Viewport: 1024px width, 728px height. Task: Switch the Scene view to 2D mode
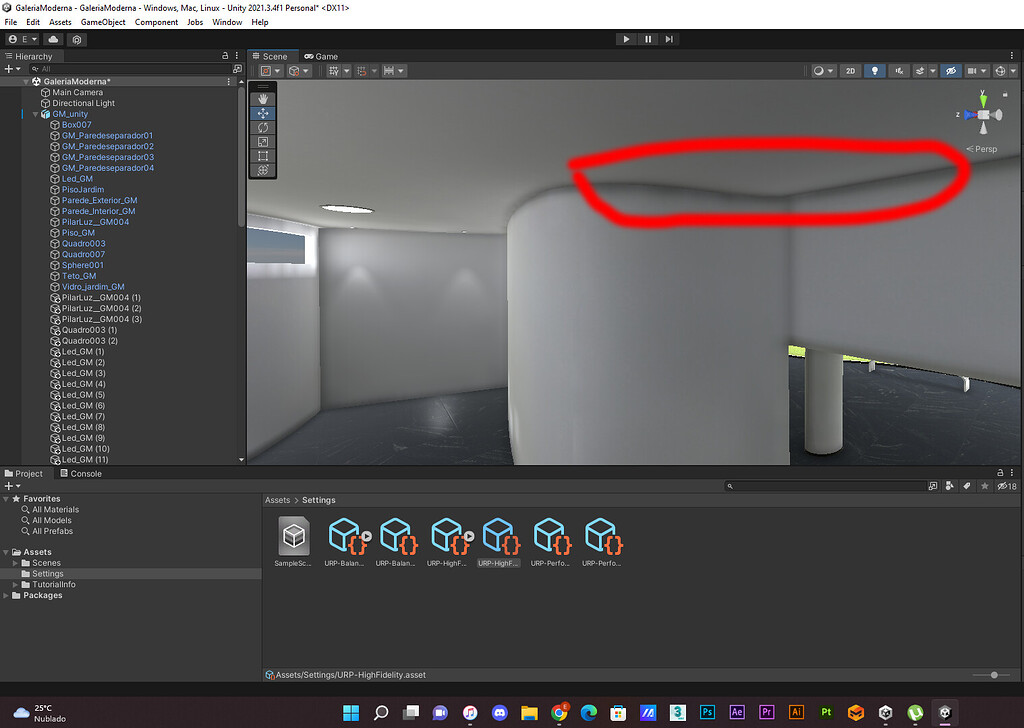[851, 70]
